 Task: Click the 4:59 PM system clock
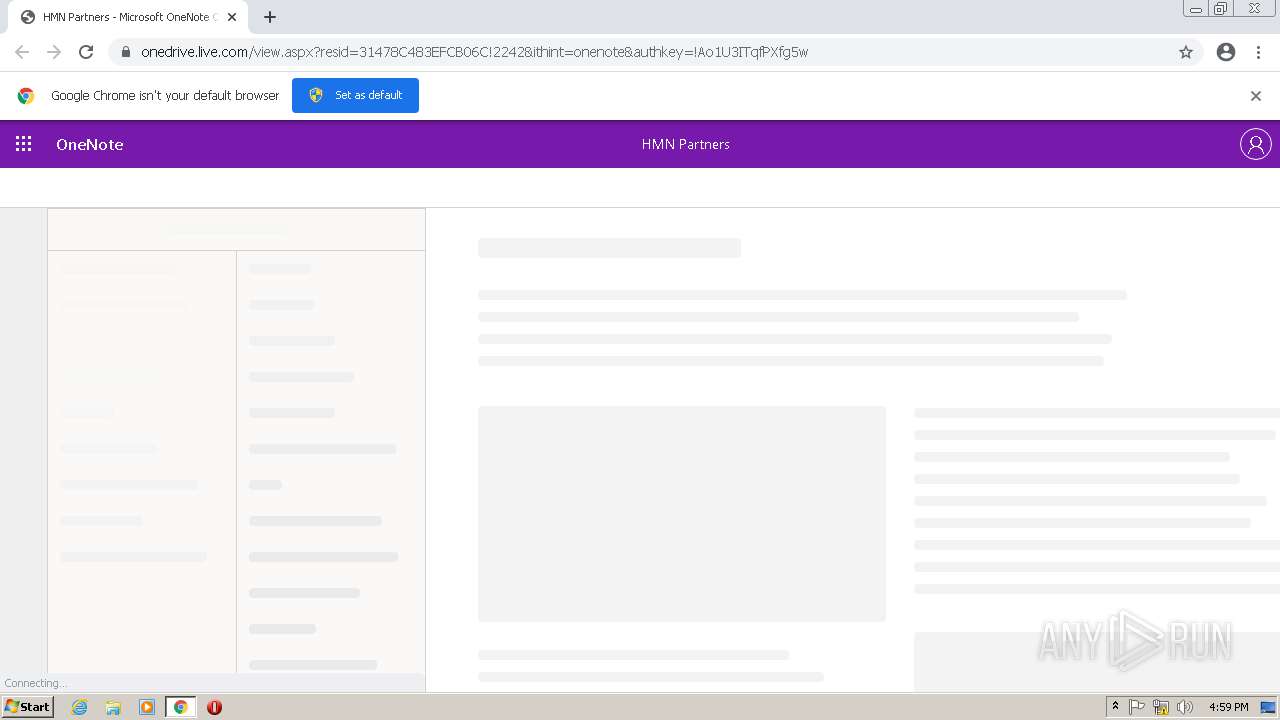[1228, 707]
